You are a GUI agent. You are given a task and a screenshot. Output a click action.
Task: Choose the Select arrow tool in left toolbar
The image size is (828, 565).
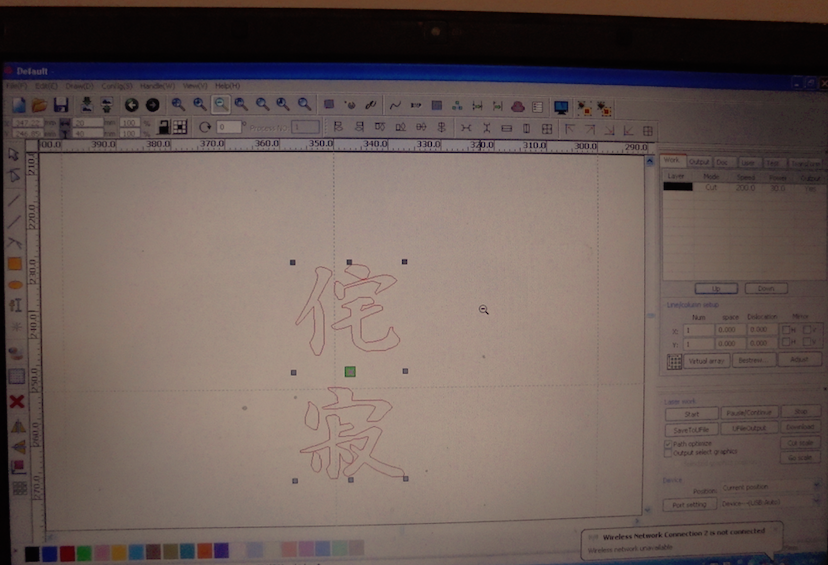[x=14, y=155]
